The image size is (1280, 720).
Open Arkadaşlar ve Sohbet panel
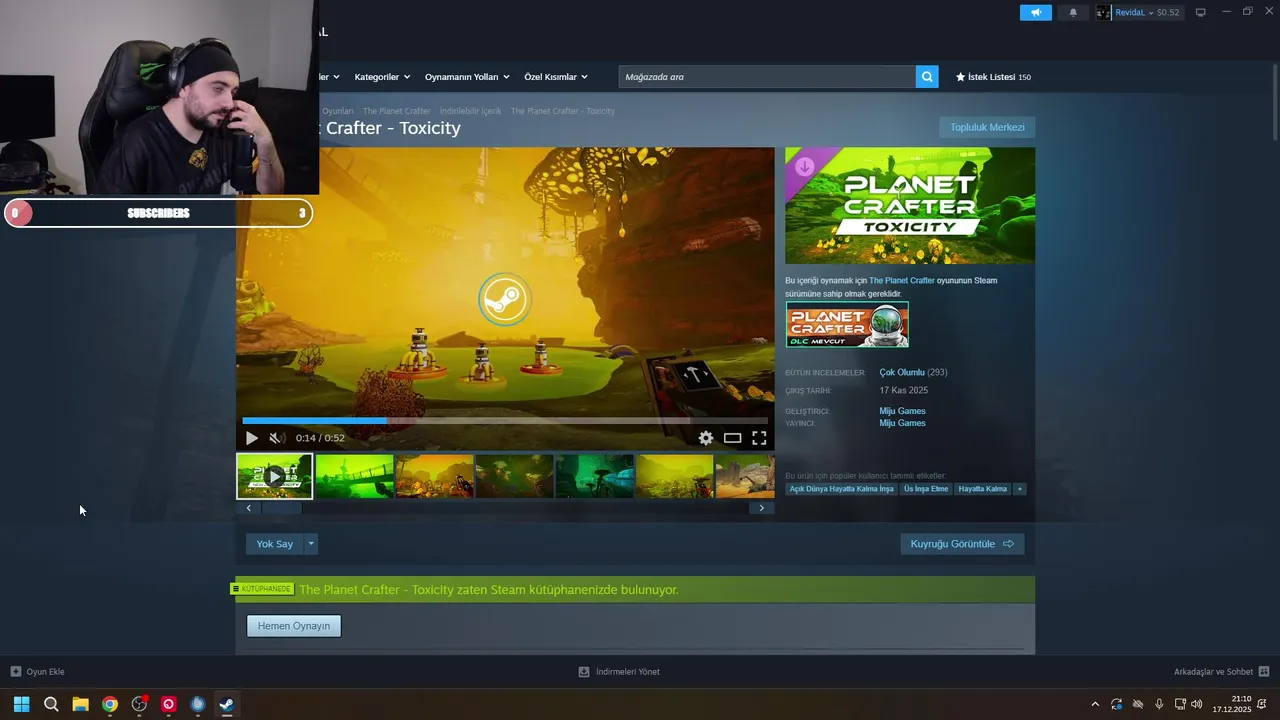tap(1222, 672)
